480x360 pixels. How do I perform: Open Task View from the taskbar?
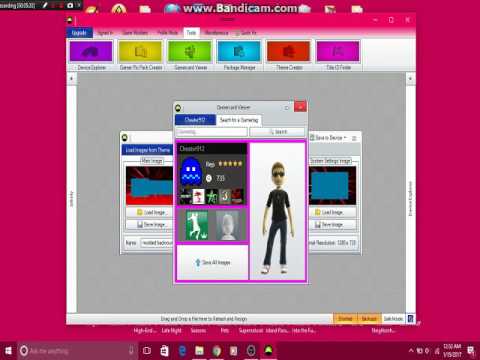click(147, 351)
